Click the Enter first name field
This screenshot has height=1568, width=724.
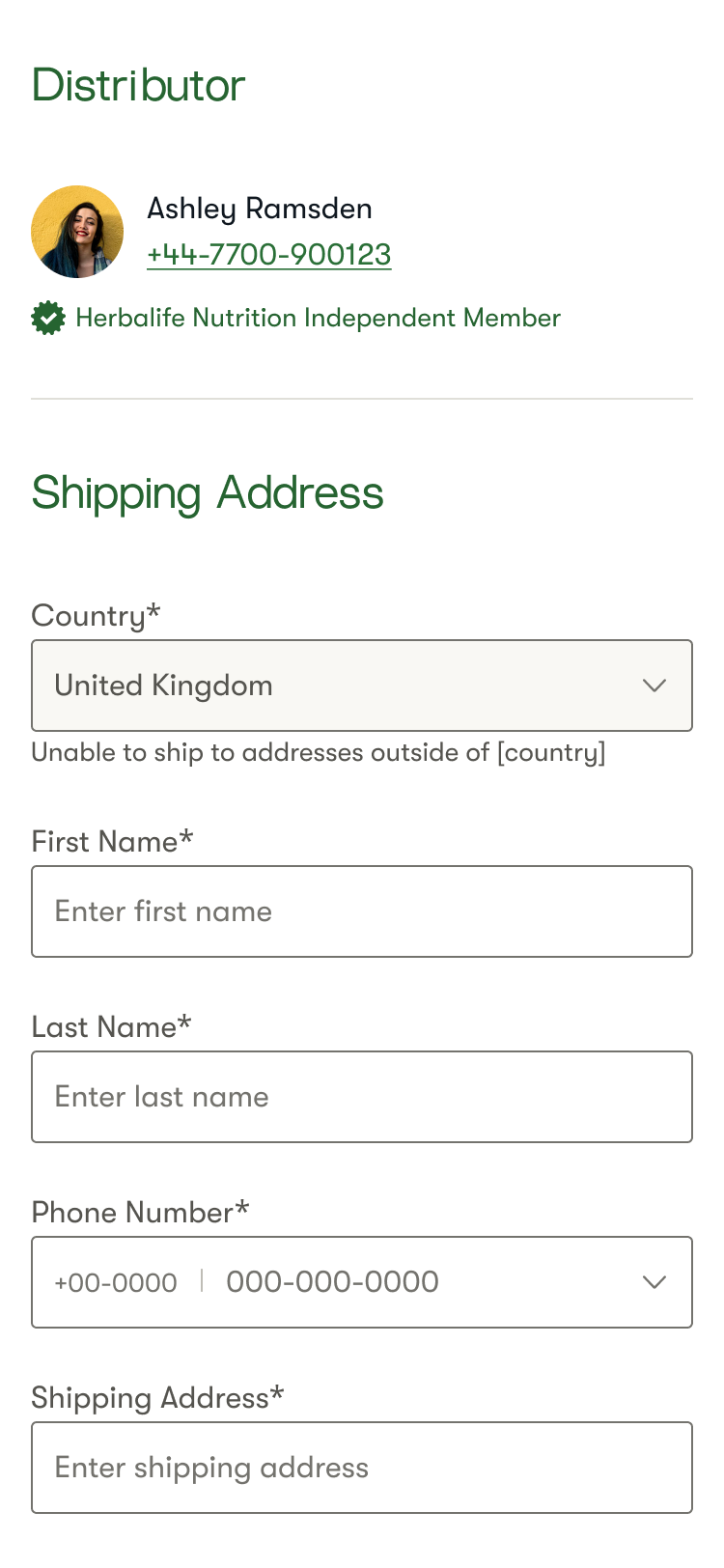pyautogui.click(x=362, y=910)
